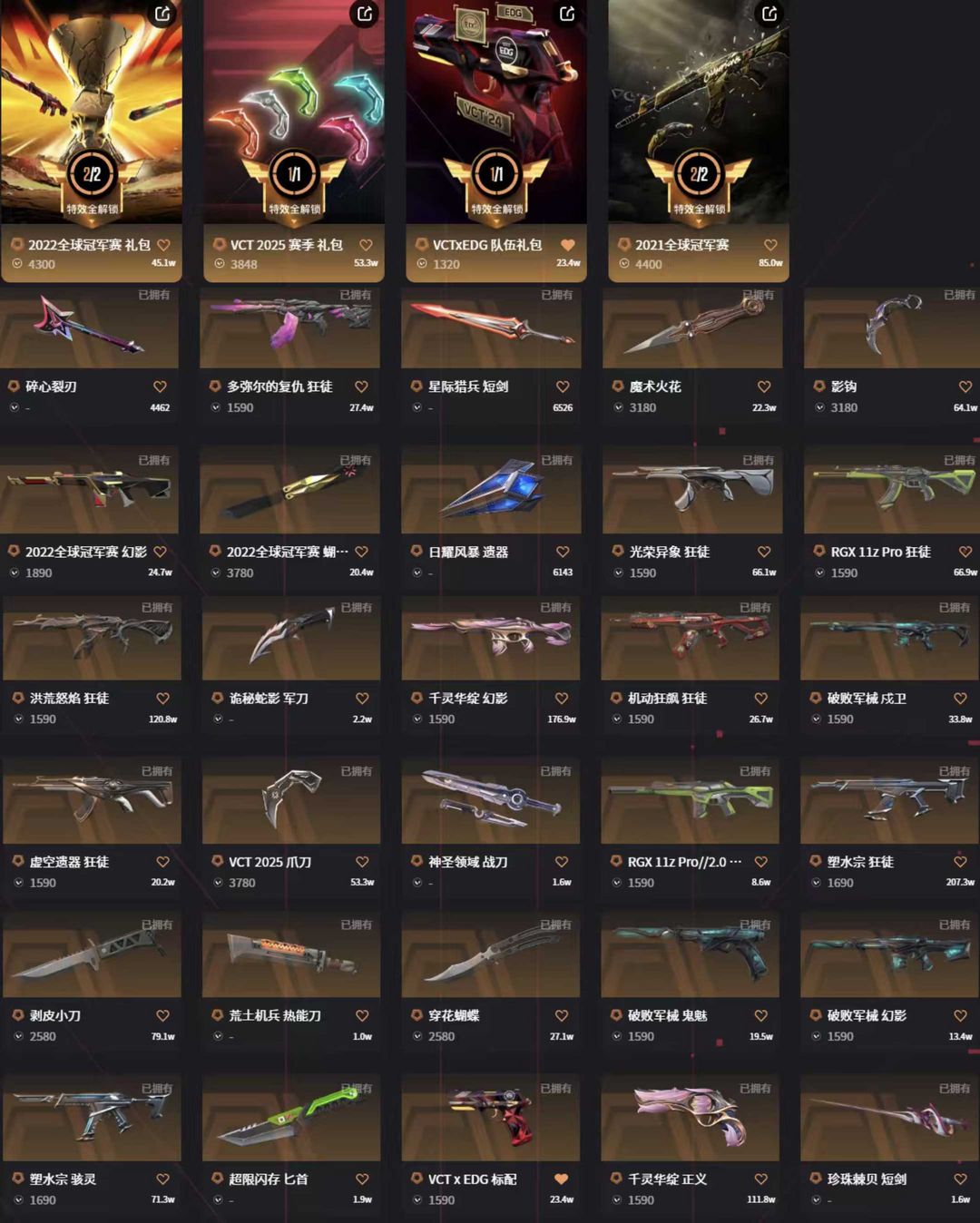Open the 魔术火花 skin title
The width and height of the screenshot is (980, 1223).
click(x=655, y=386)
